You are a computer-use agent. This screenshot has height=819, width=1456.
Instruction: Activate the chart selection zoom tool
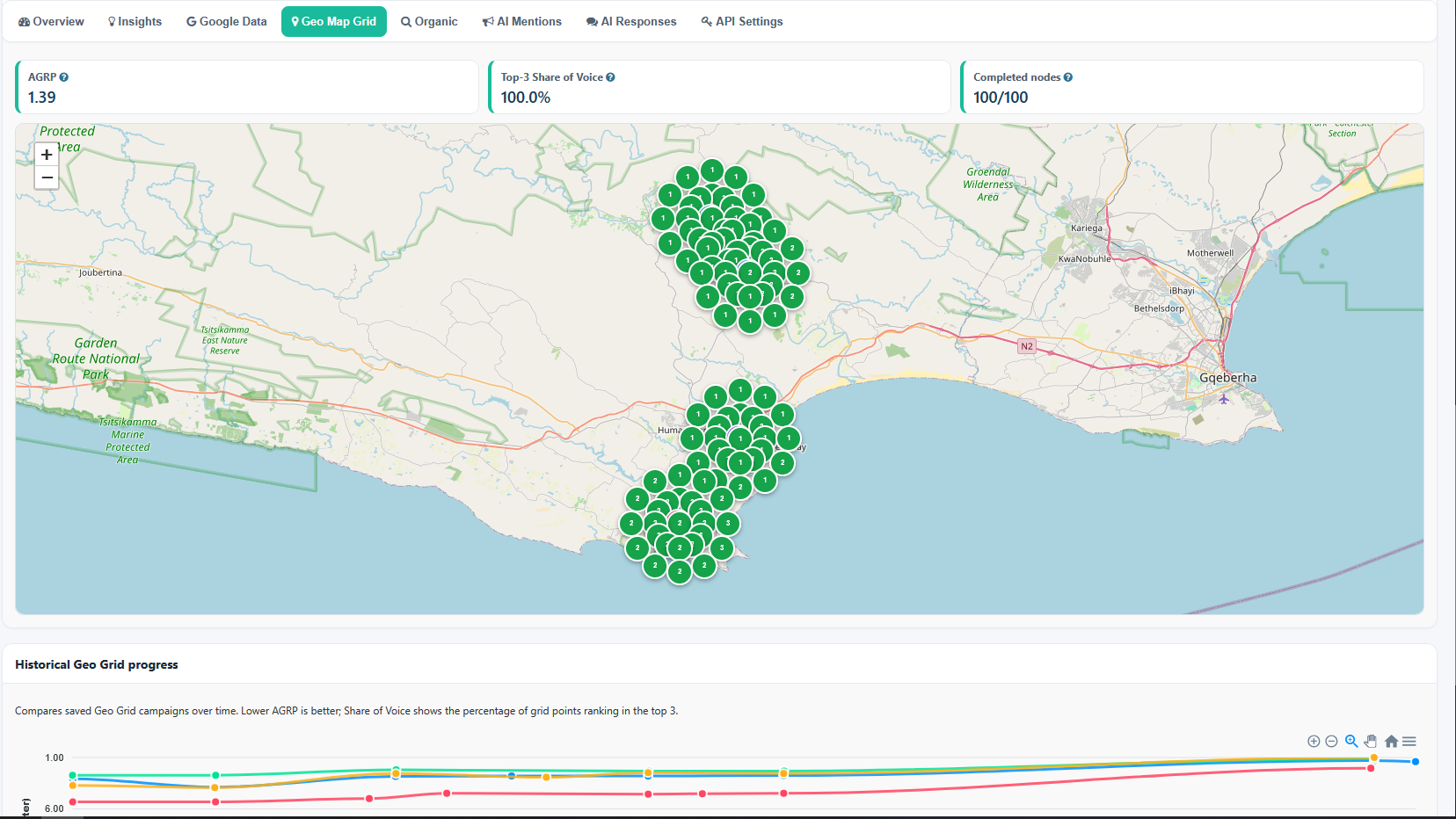[1351, 742]
